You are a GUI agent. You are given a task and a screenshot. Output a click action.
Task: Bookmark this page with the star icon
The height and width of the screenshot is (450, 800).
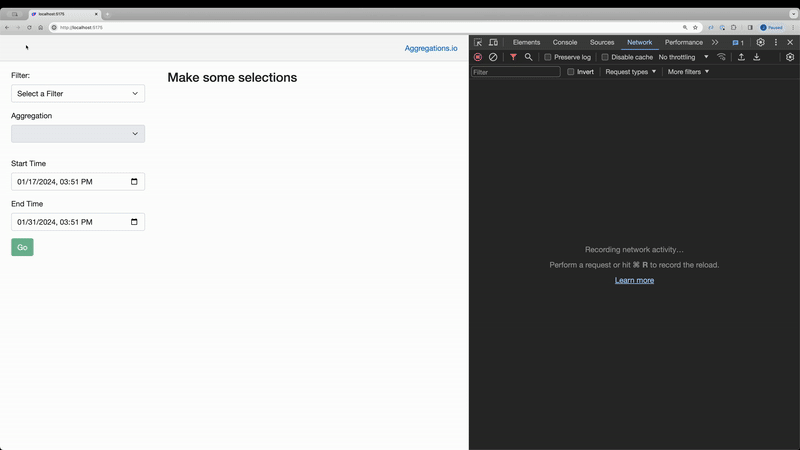(x=695, y=28)
